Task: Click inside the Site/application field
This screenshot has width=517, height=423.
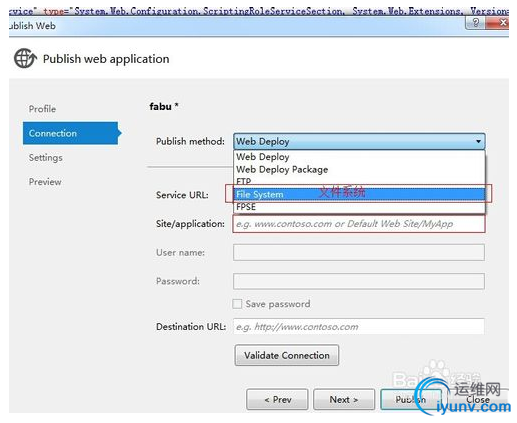Action: coord(359,224)
